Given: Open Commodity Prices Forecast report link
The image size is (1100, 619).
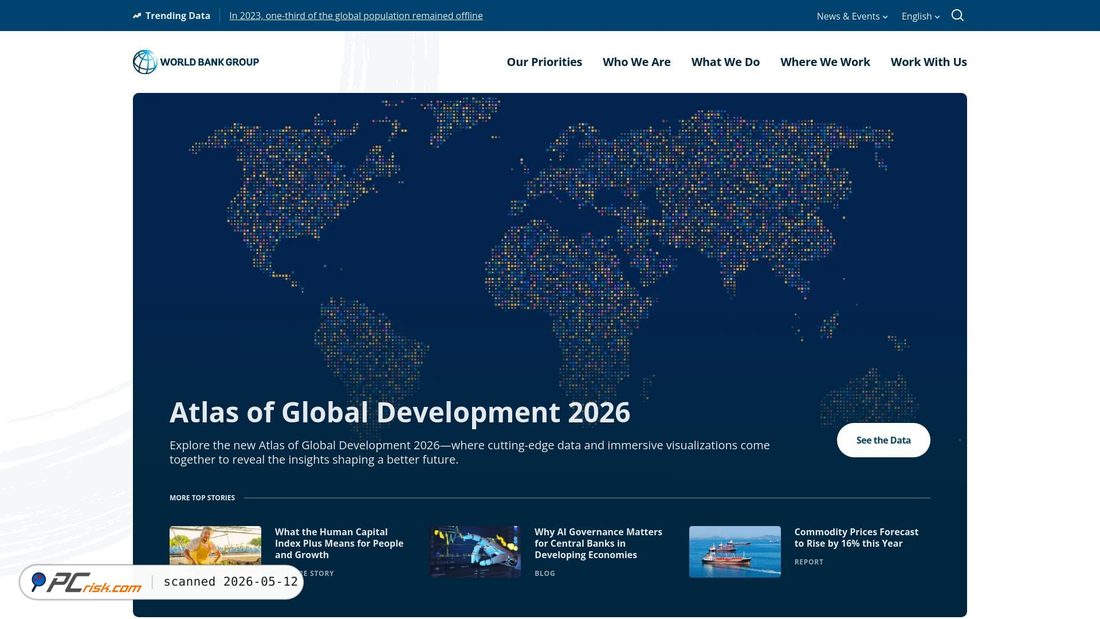Looking at the screenshot, I should (856, 538).
